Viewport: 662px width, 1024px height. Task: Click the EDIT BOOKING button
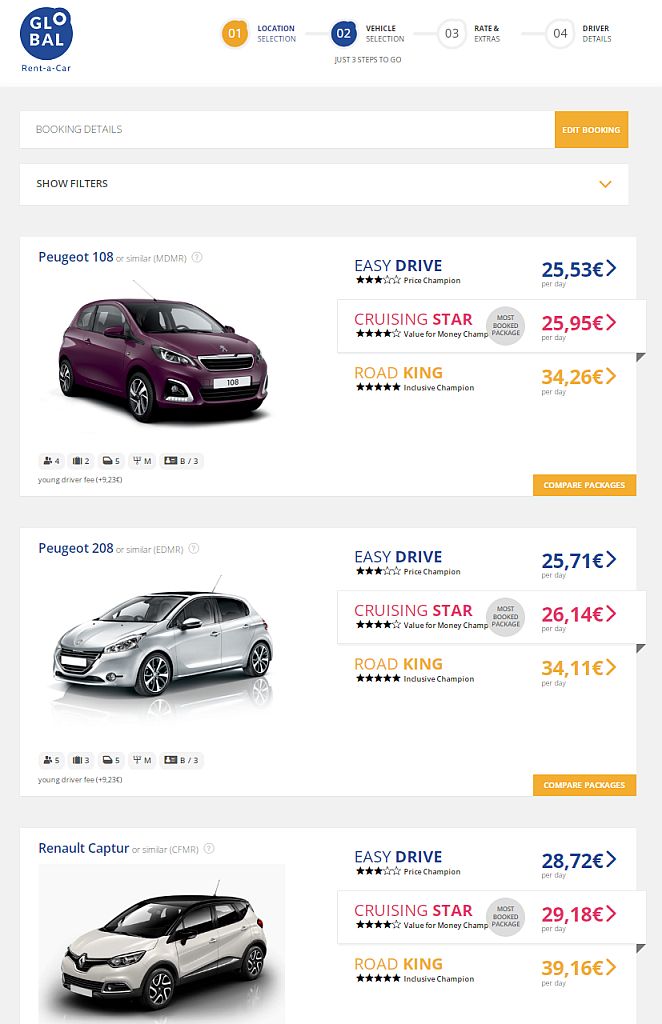coord(591,130)
